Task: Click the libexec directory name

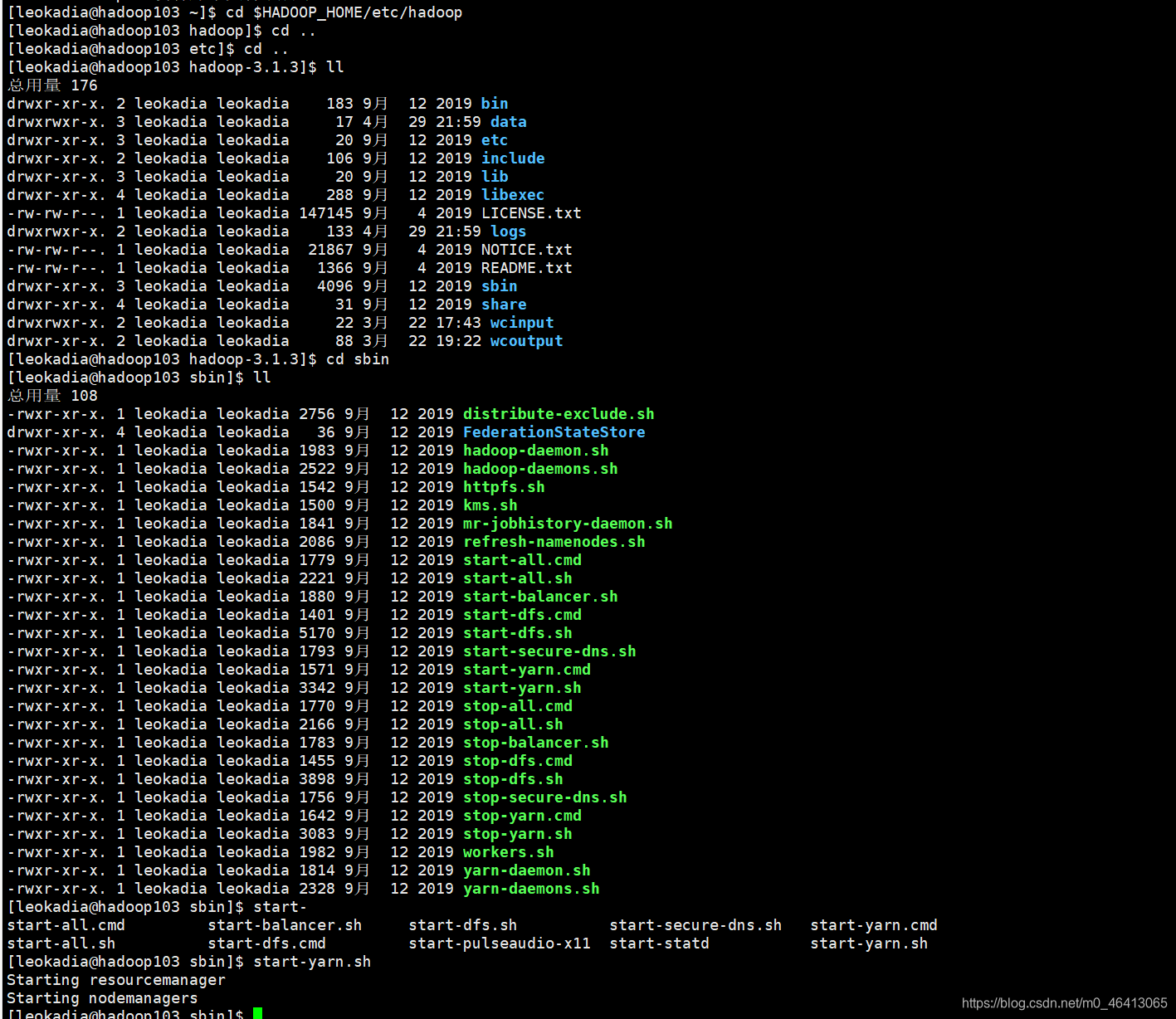Action: [x=513, y=195]
